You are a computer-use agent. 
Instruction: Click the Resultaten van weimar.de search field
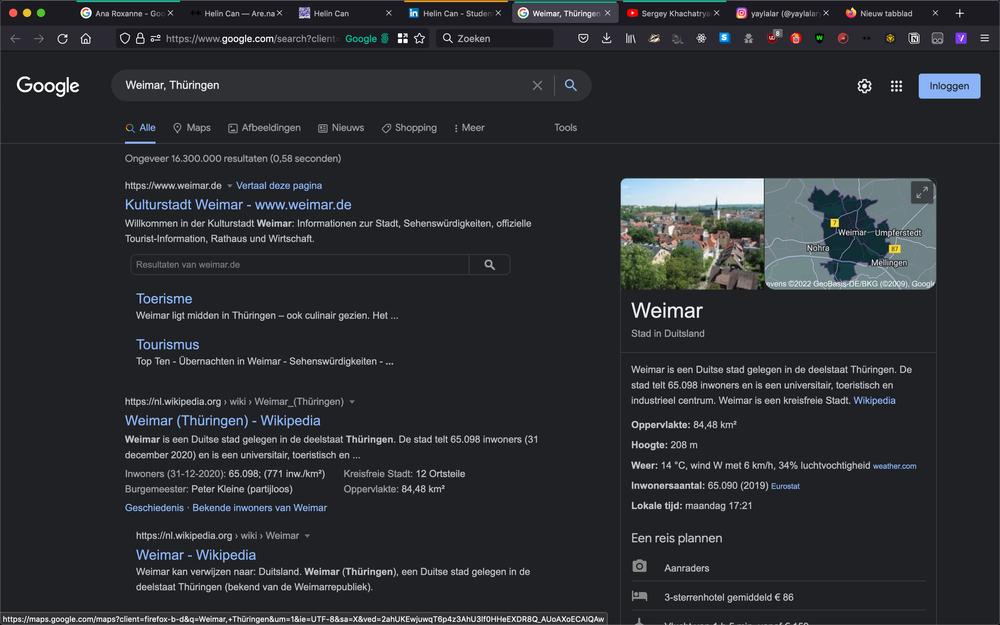[300, 265]
